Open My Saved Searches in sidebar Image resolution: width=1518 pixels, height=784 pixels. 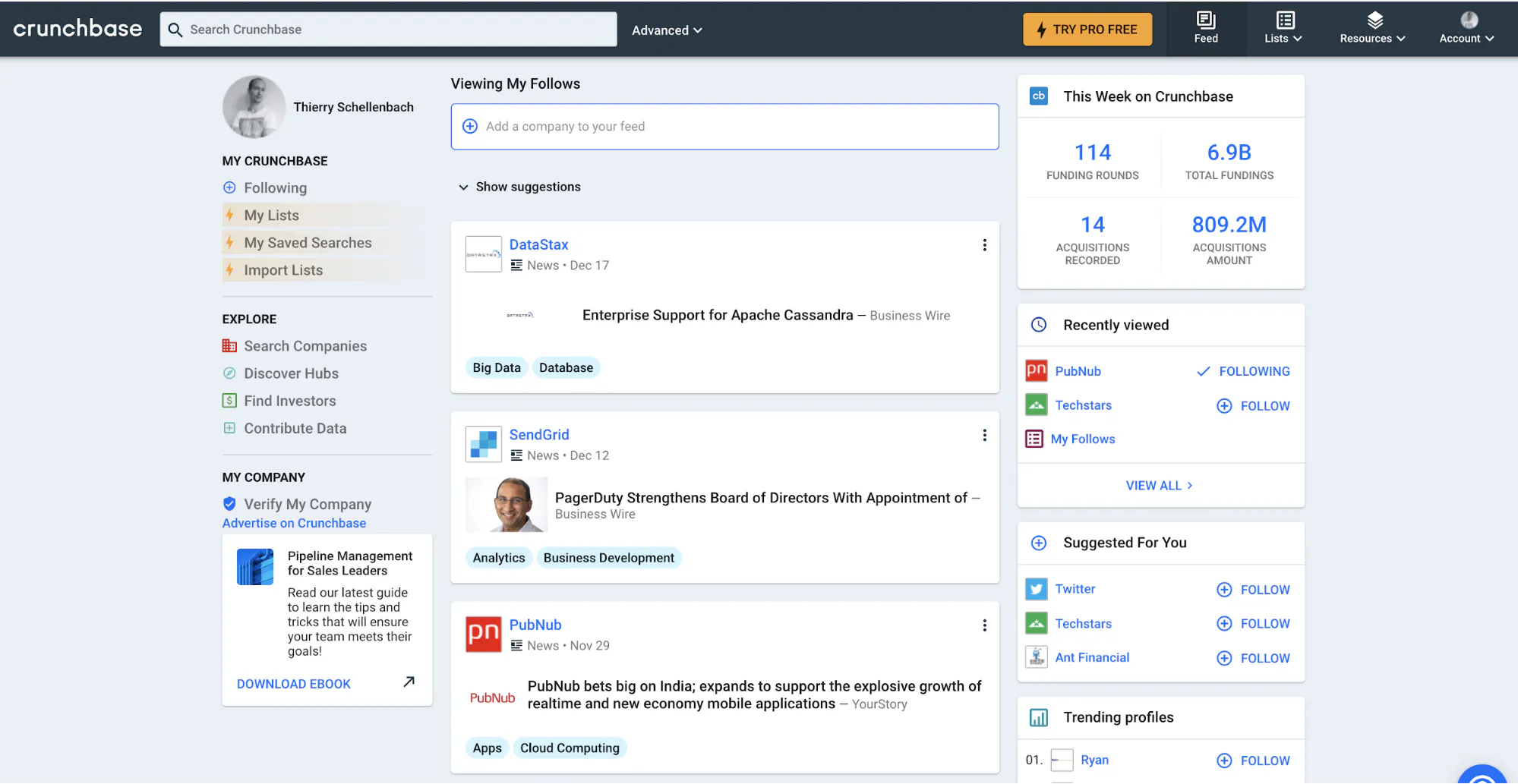[308, 243]
